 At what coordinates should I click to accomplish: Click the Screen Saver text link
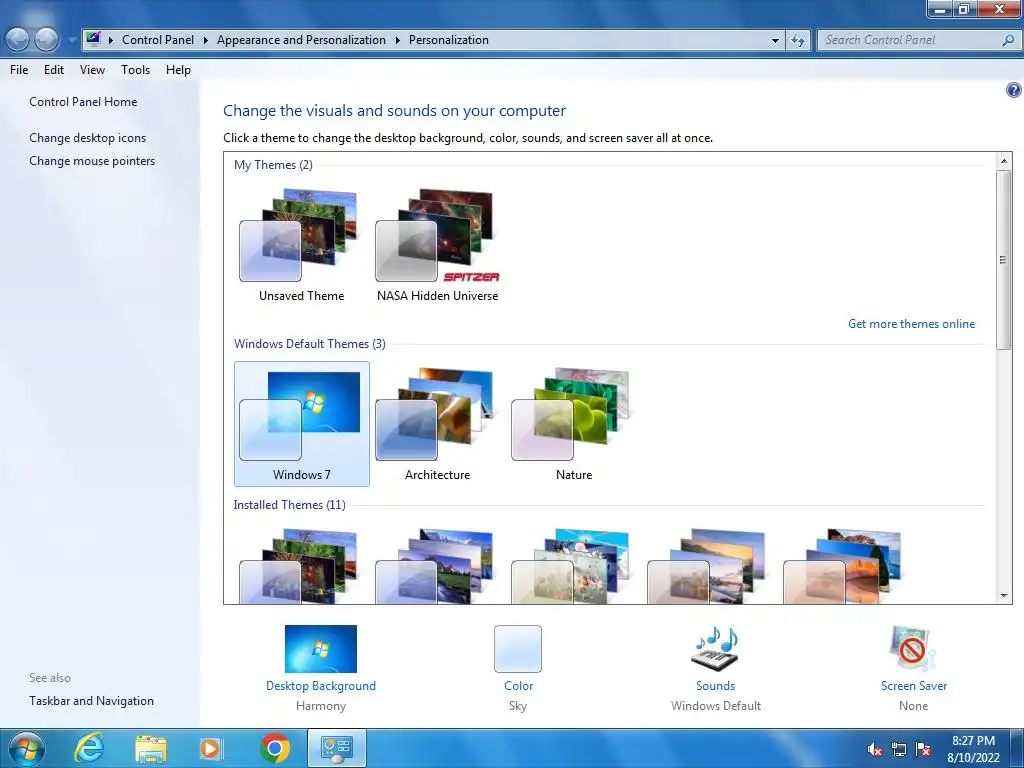pyautogui.click(x=914, y=686)
